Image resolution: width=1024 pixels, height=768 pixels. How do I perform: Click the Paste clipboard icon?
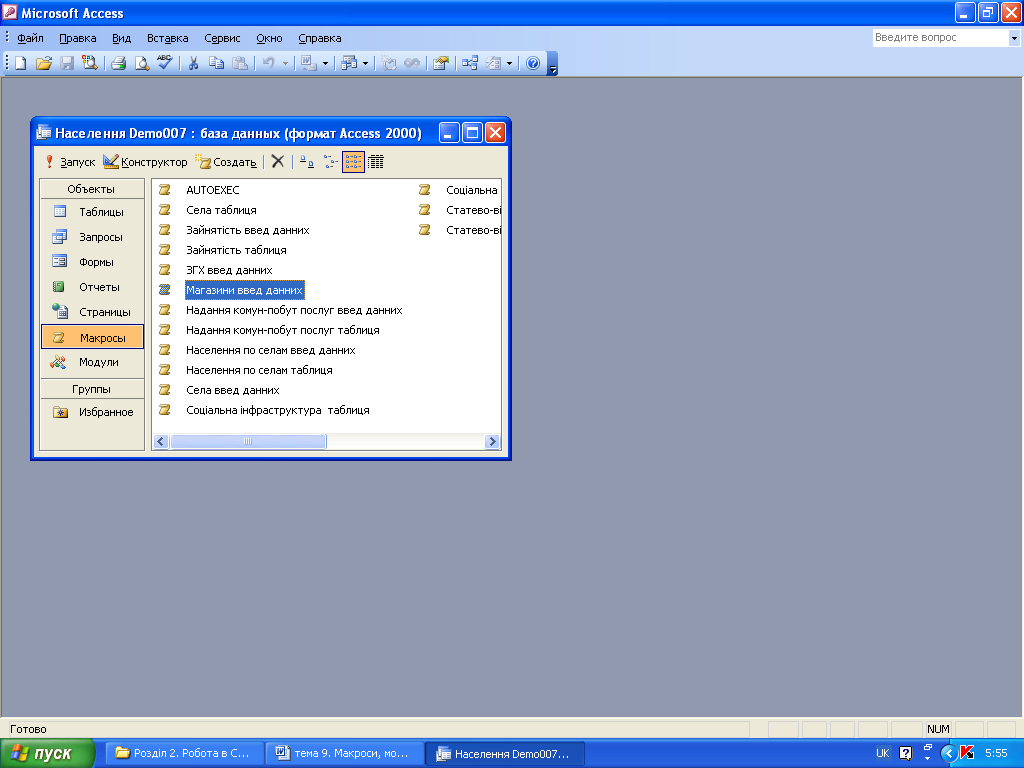[240, 63]
